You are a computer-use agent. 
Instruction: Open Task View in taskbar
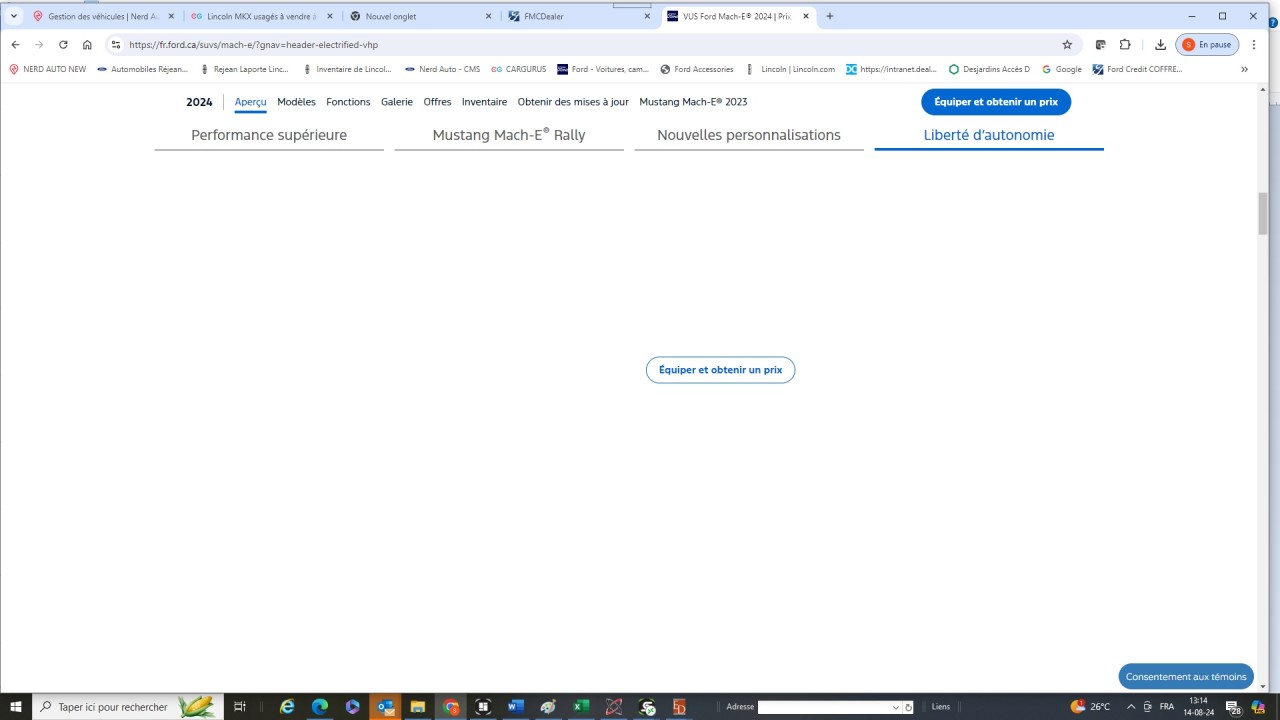(240, 707)
